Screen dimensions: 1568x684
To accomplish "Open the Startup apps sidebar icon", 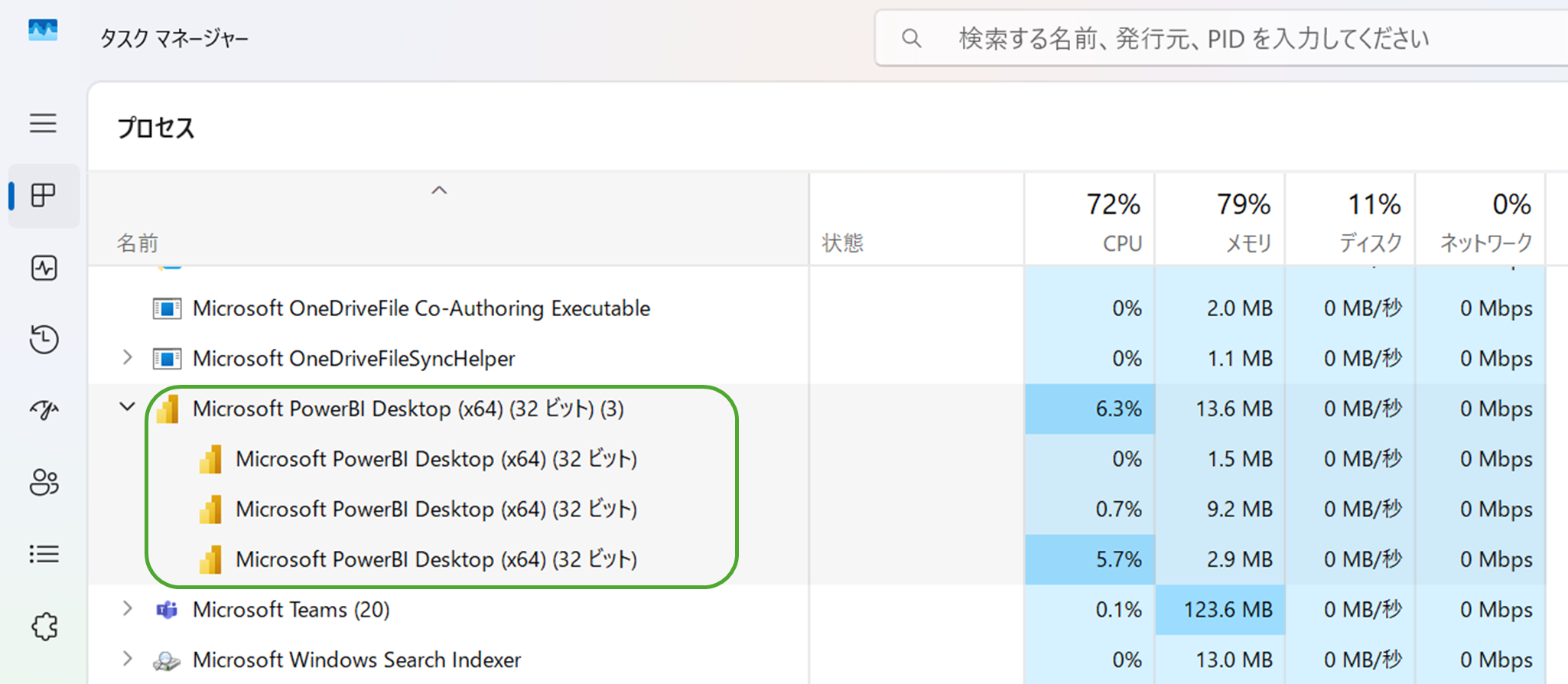I will (44, 411).
